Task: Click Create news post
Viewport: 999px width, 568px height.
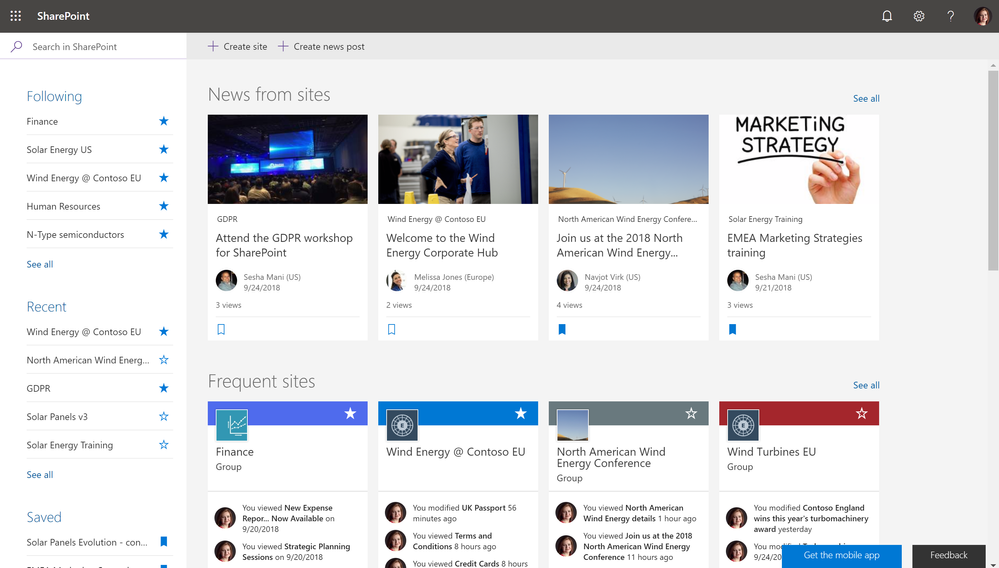Action: (321, 46)
